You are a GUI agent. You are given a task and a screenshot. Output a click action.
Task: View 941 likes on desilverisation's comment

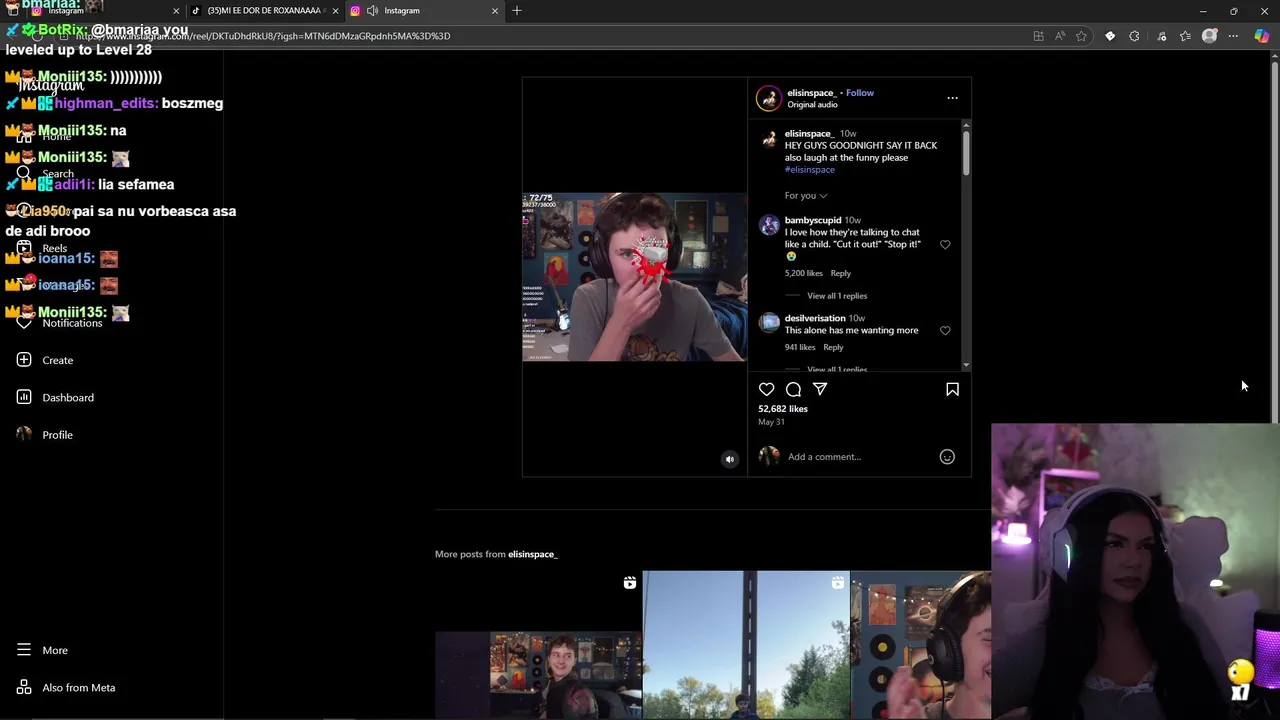(x=800, y=347)
